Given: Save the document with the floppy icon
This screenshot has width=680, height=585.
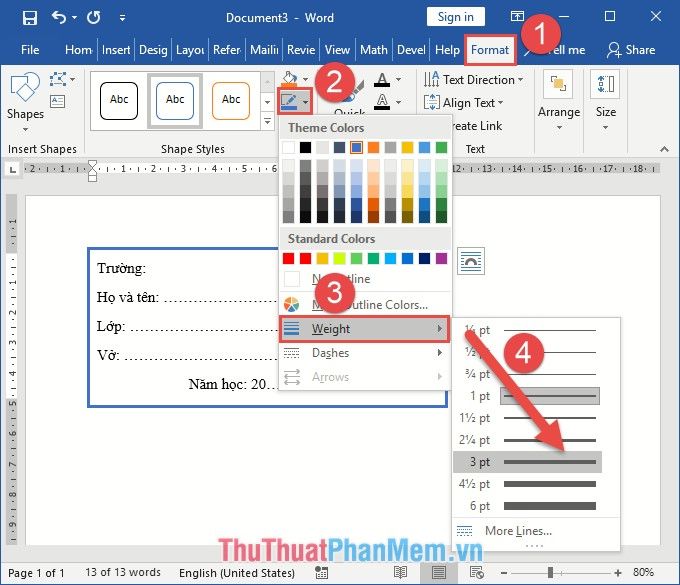Looking at the screenshot, I should pos(30,18).
